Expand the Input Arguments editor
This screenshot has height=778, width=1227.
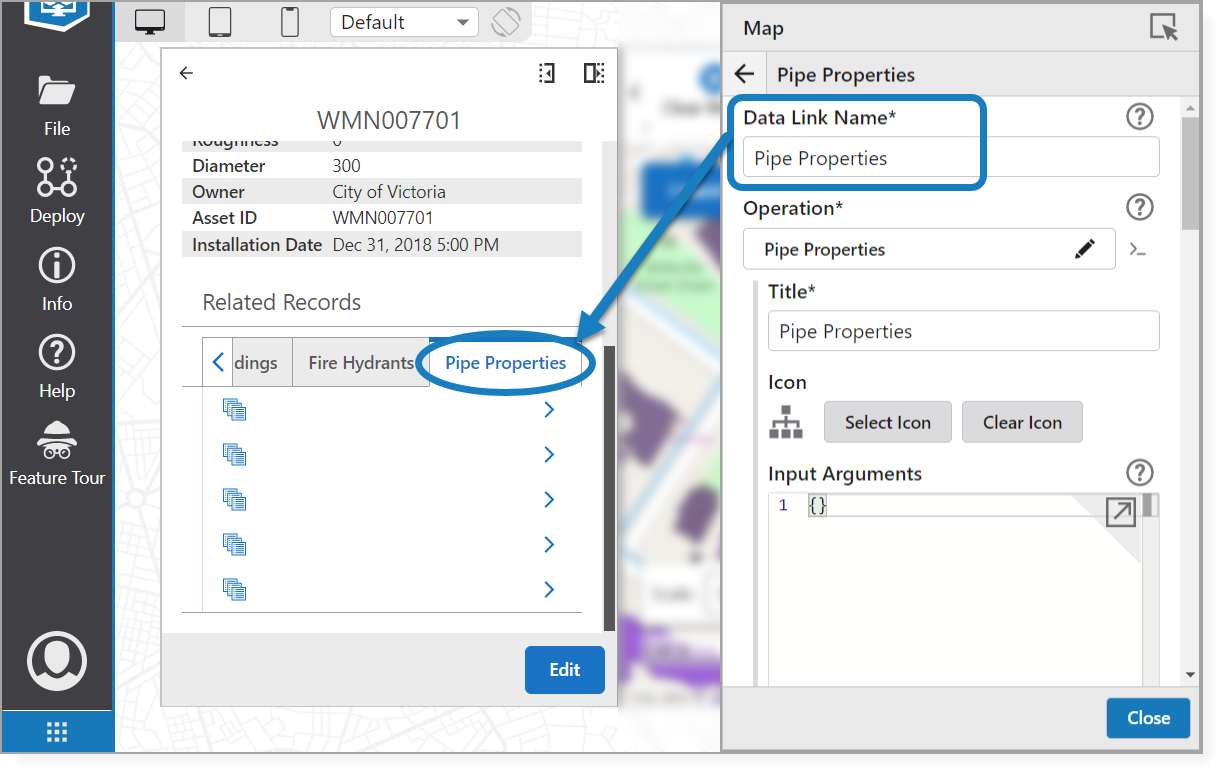pyautogui.click(x=1120, y=513)
